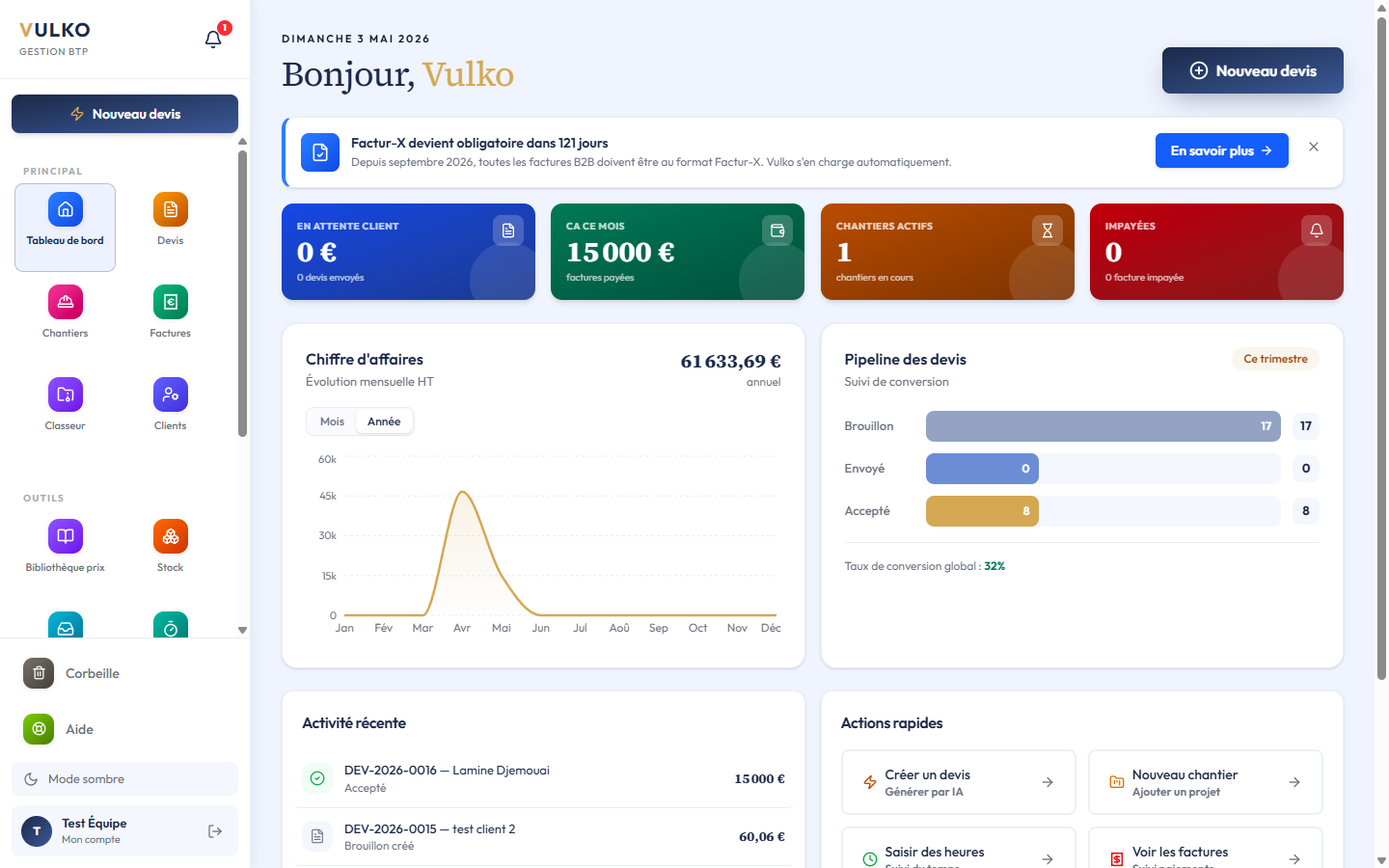Click the accepted check icon for DEV-2026-0016
The width and height of the screenshot is (1389, 868).
click(x=317, y=778)
